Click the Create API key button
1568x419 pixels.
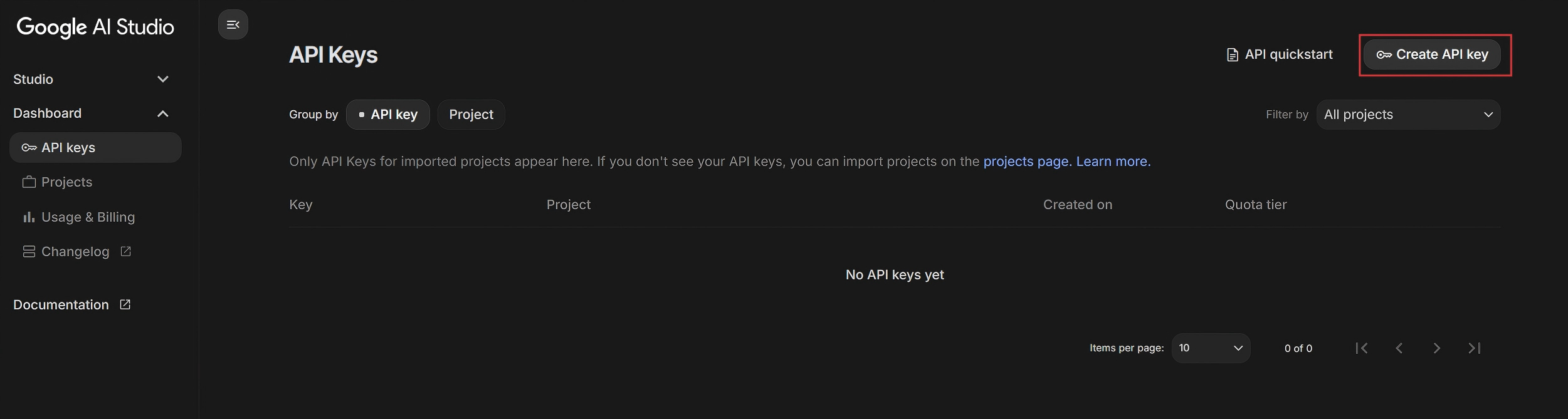[1432, 55]
